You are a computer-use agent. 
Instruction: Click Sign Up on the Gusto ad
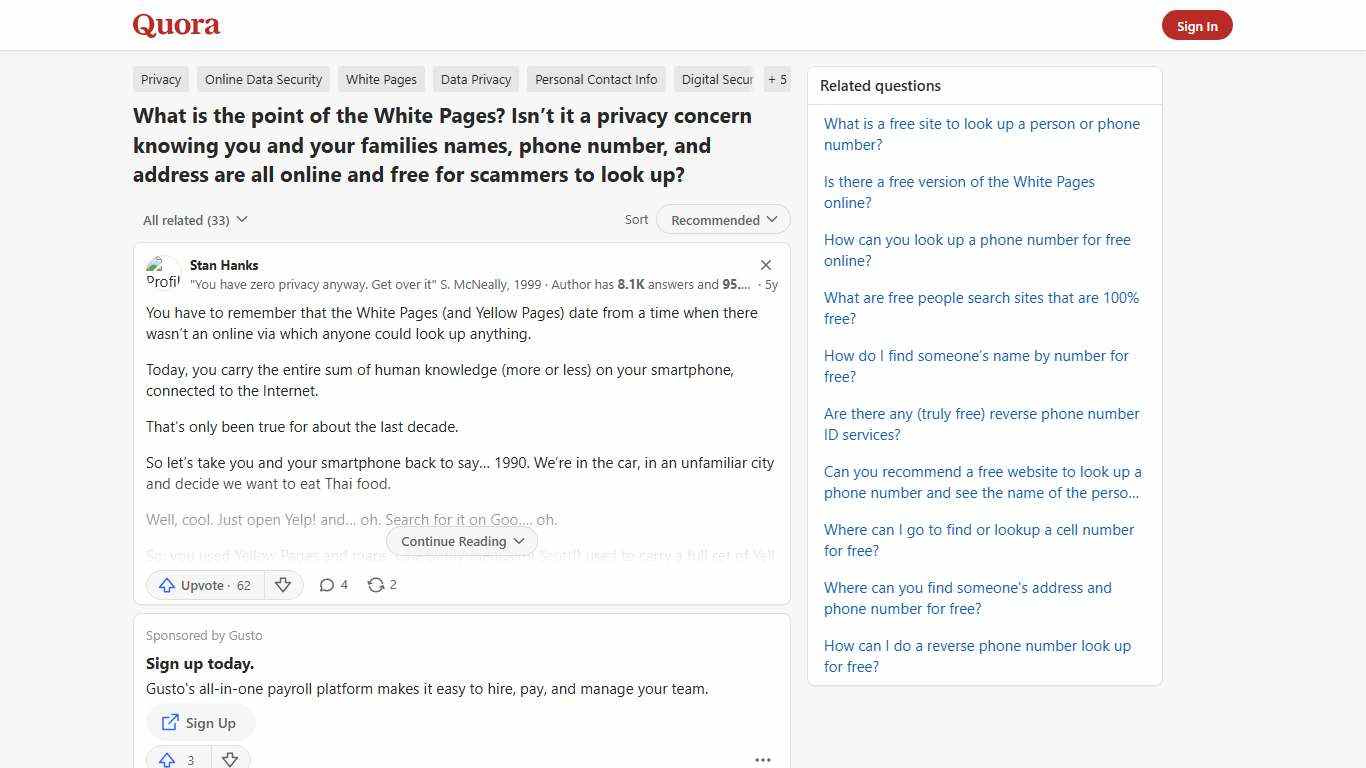click(x=200, y=722)
